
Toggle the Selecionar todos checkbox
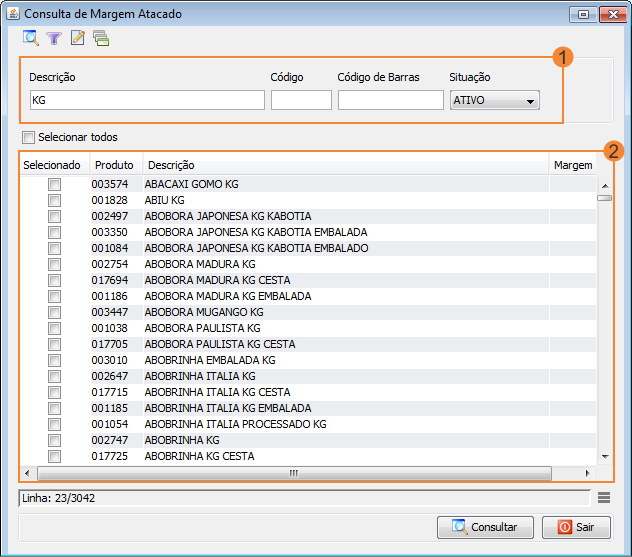pos(29,137)
